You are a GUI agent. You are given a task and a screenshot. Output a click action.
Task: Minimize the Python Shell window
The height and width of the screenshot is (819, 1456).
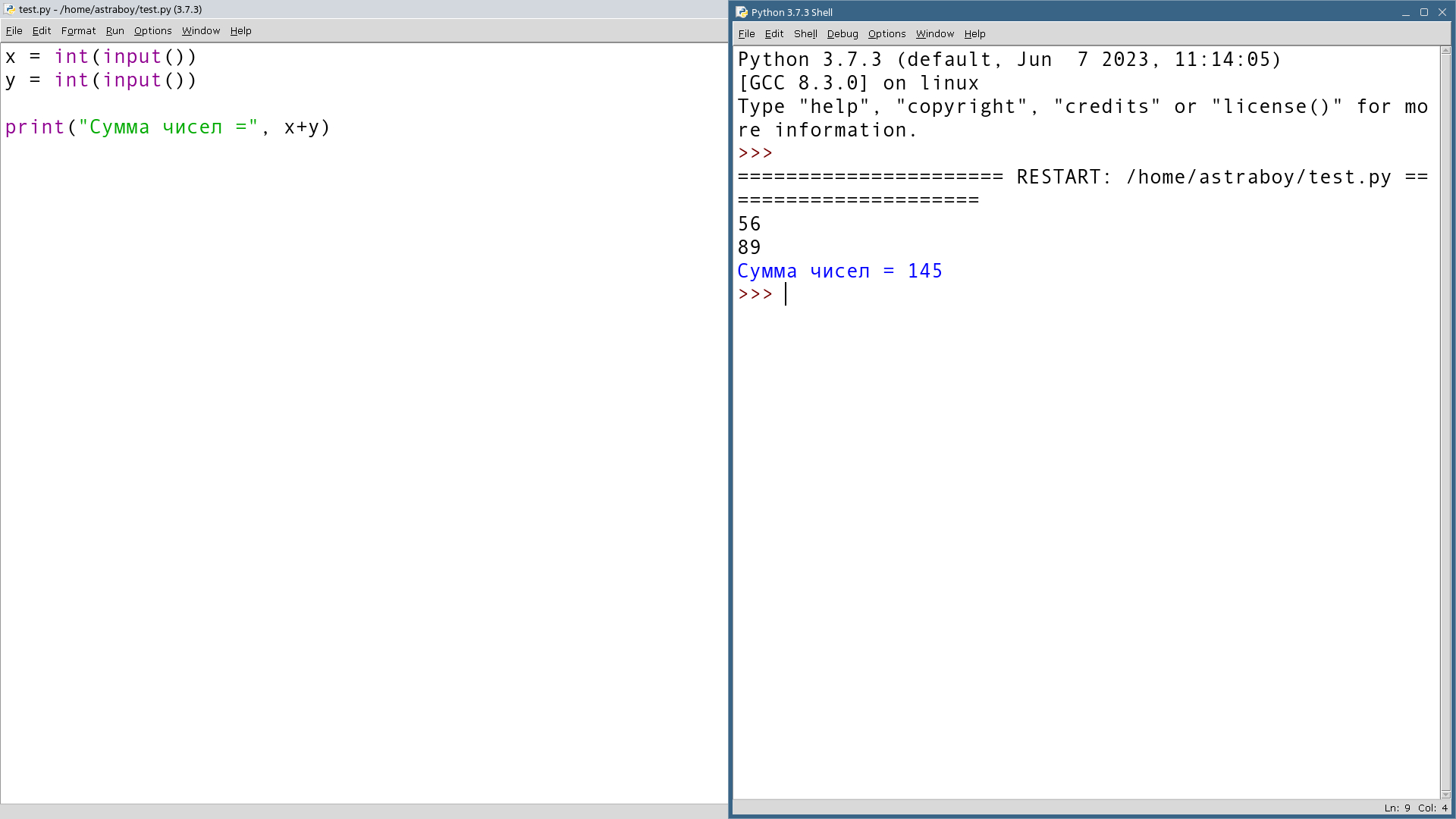(x=1405, y=12)
